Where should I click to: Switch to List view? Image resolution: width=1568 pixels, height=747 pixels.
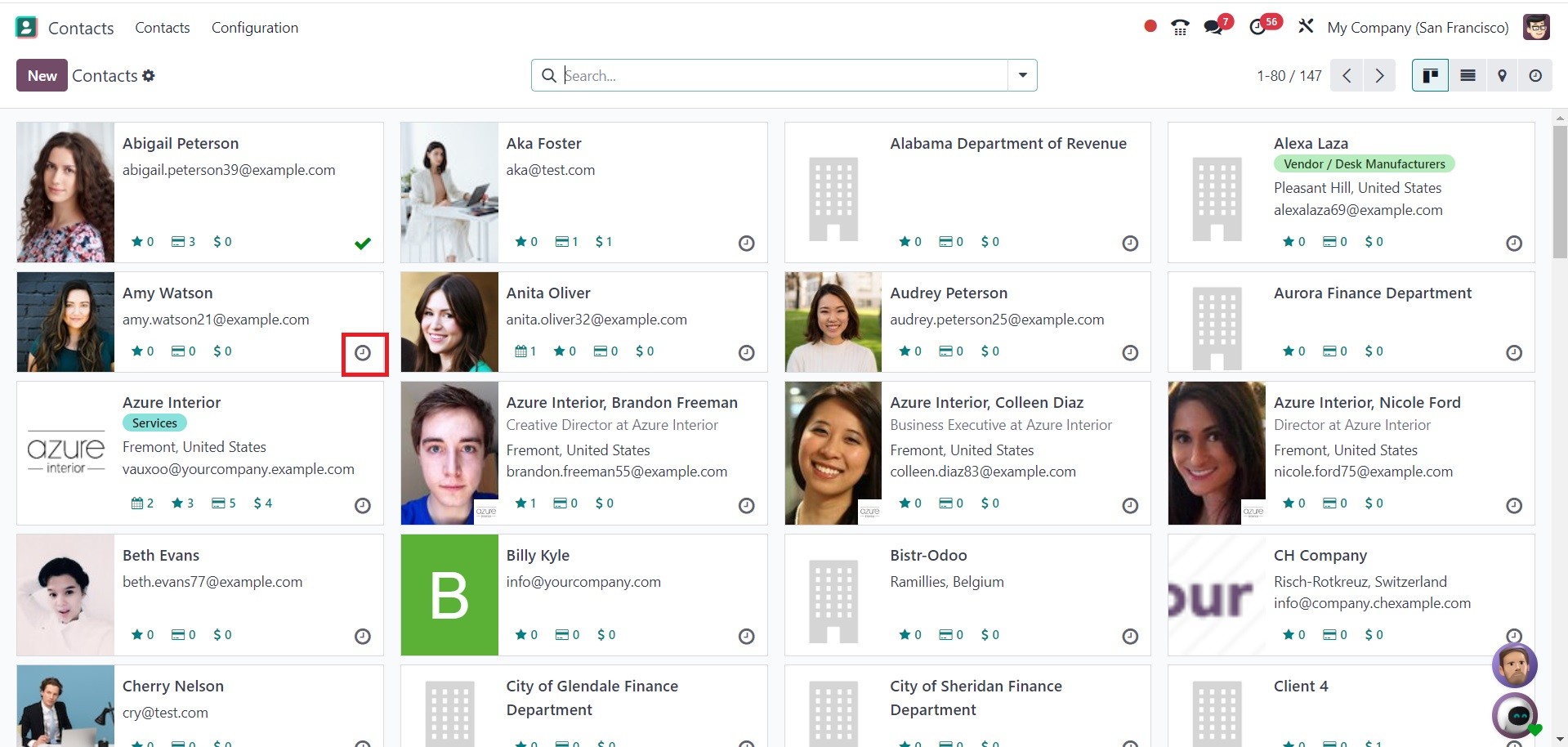click(1467, 75)
